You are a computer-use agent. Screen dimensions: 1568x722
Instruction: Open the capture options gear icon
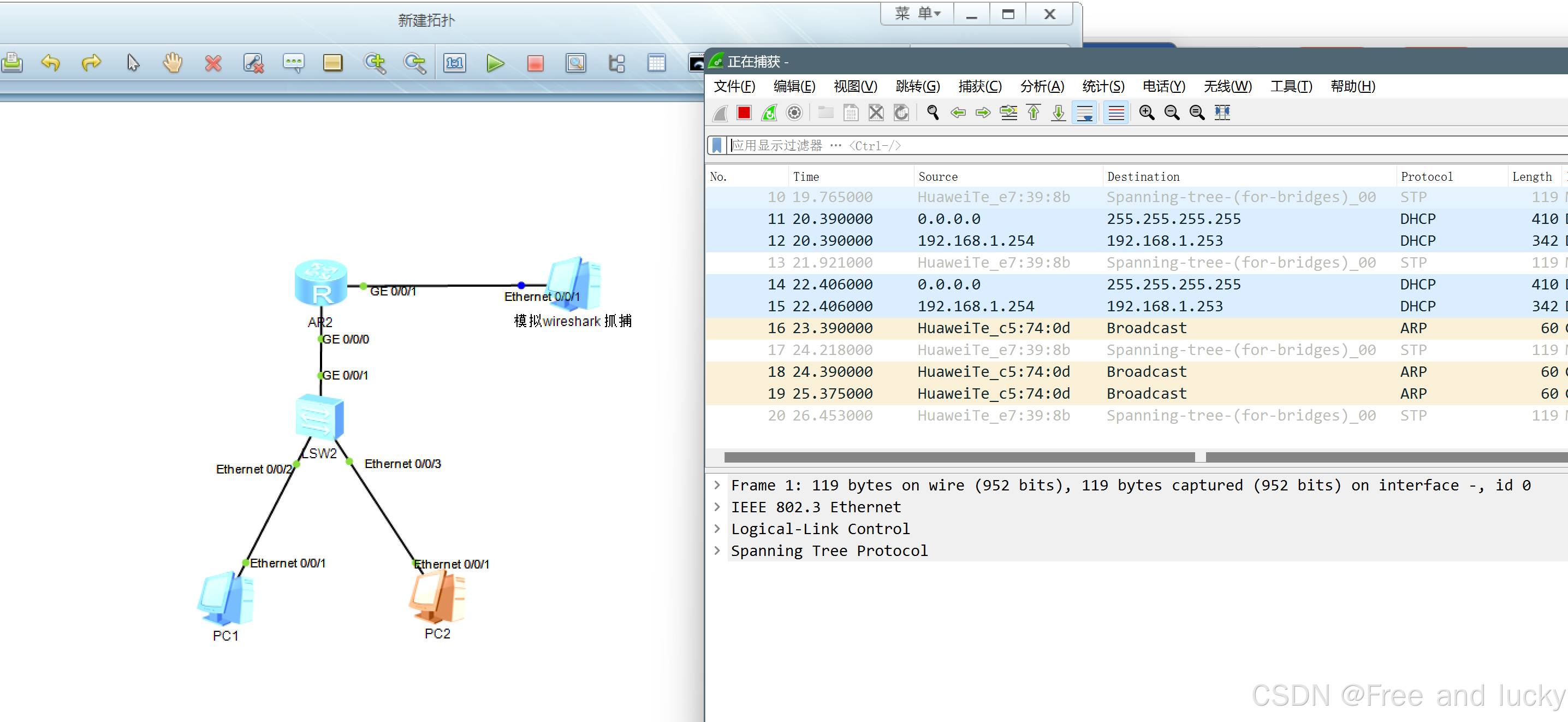(x=794, y=113)
